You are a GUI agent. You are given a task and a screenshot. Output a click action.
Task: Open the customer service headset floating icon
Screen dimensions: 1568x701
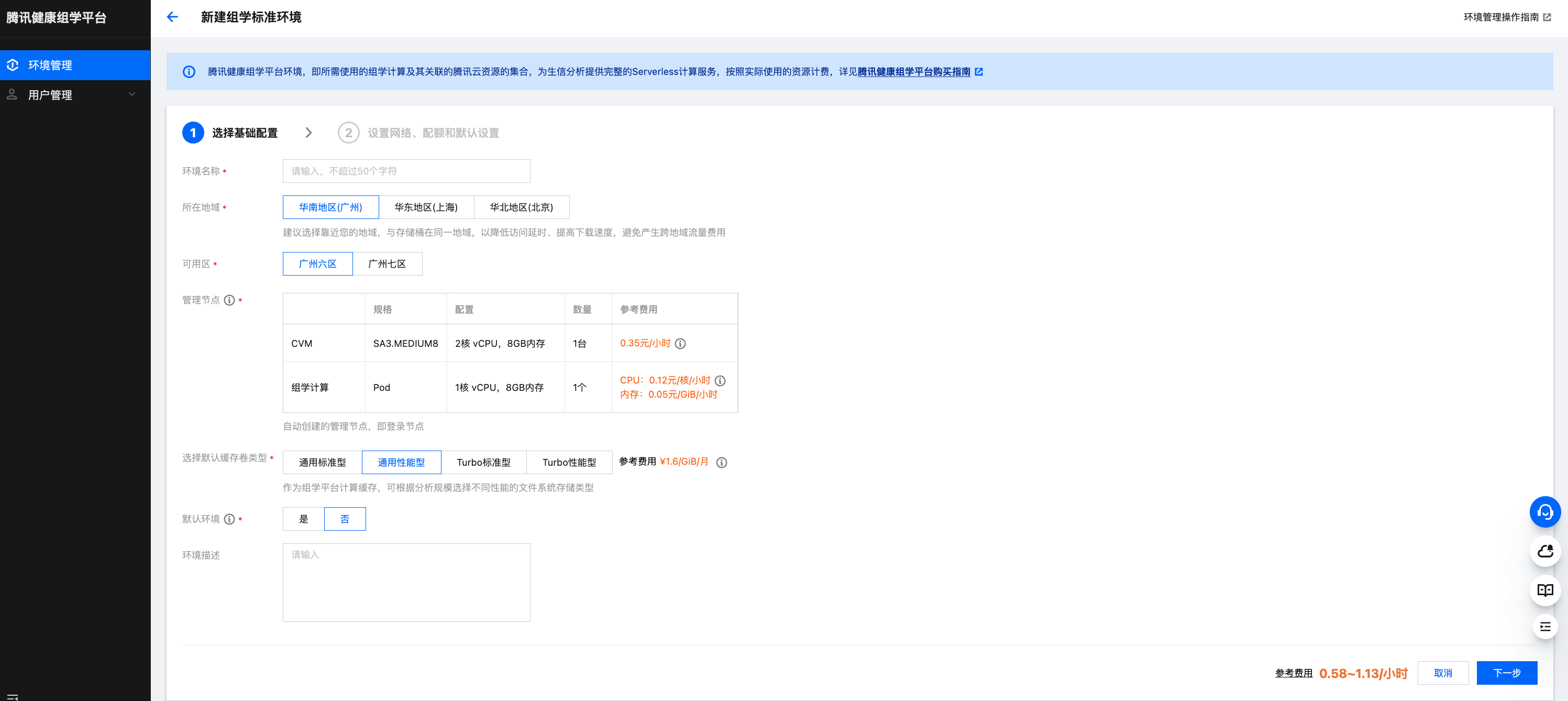pos(1544,511)
